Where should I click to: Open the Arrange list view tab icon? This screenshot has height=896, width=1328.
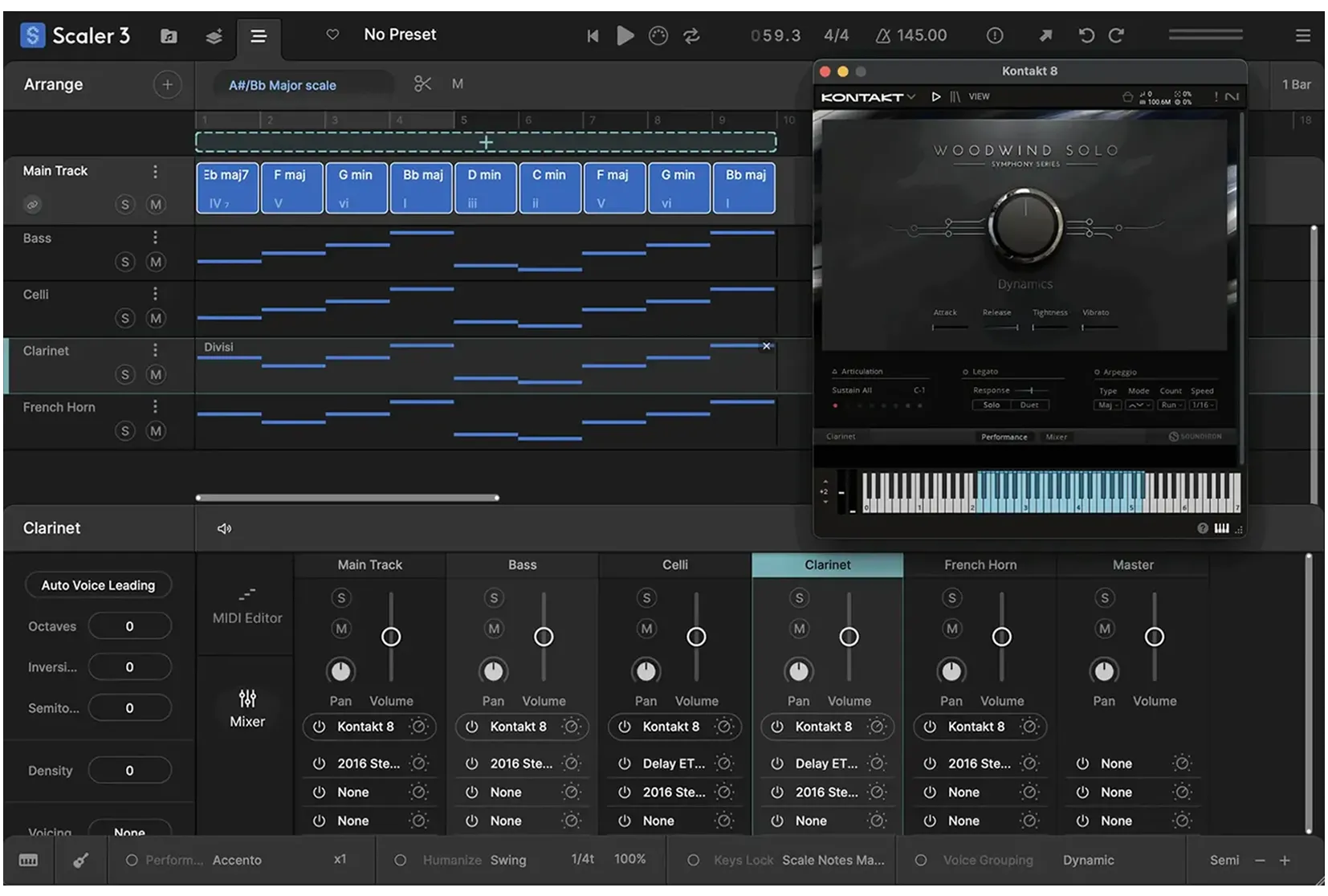(259, 36)
